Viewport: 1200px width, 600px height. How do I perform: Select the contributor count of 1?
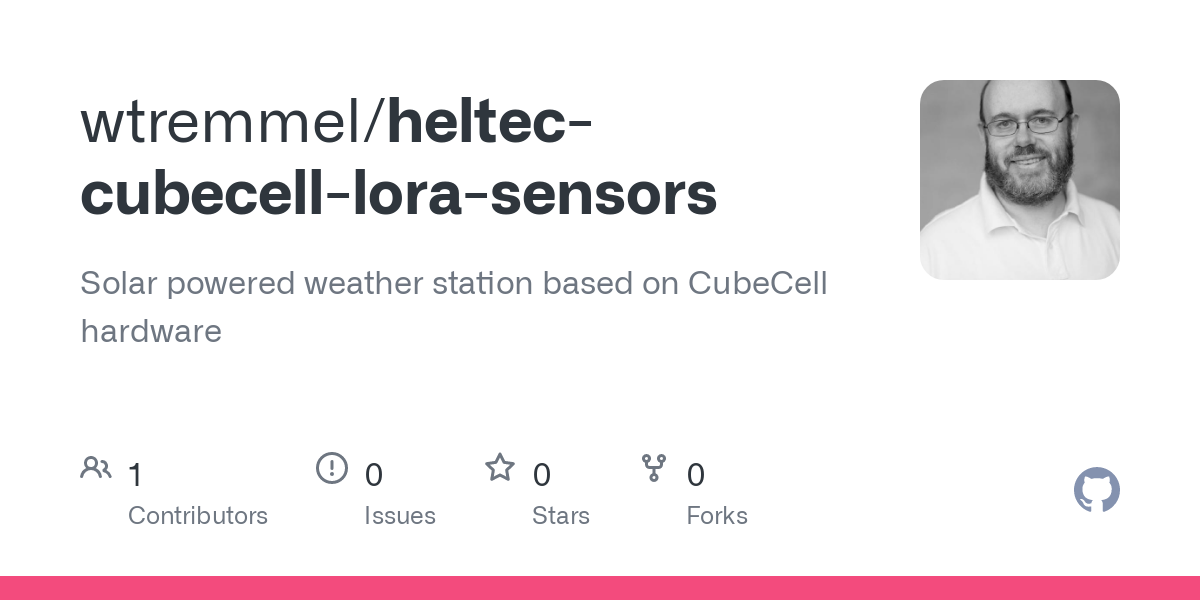click(x=136, y=475)
